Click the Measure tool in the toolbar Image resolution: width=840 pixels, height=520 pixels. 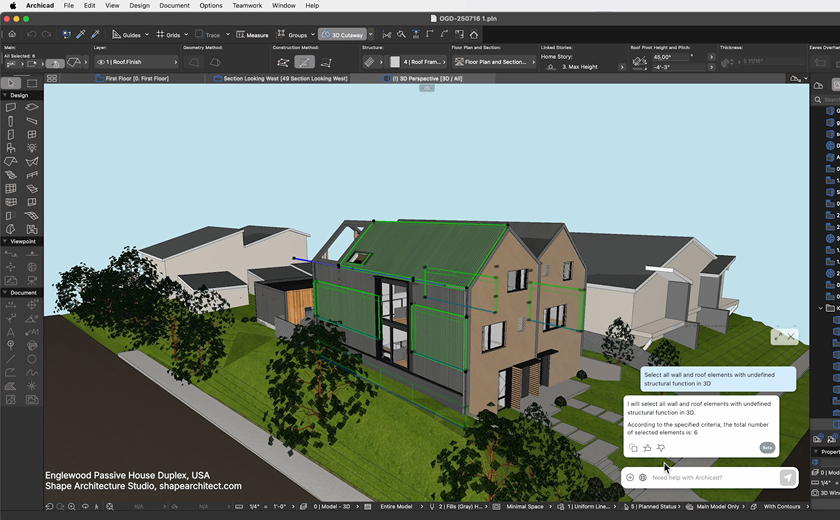[x=252, y=35]
